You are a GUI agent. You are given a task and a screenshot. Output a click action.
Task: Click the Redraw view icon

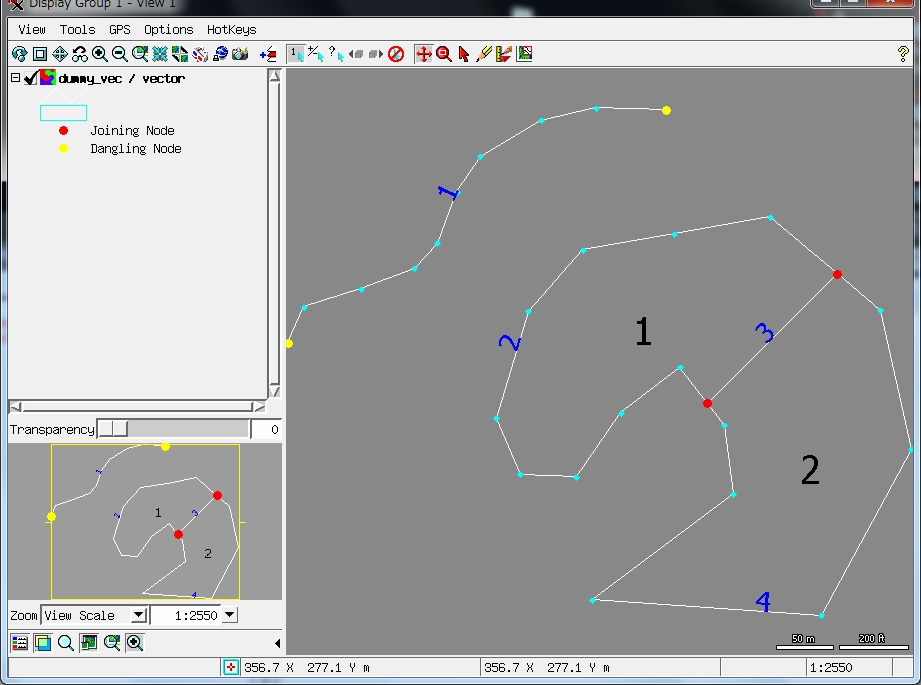(x=19, y=54)
